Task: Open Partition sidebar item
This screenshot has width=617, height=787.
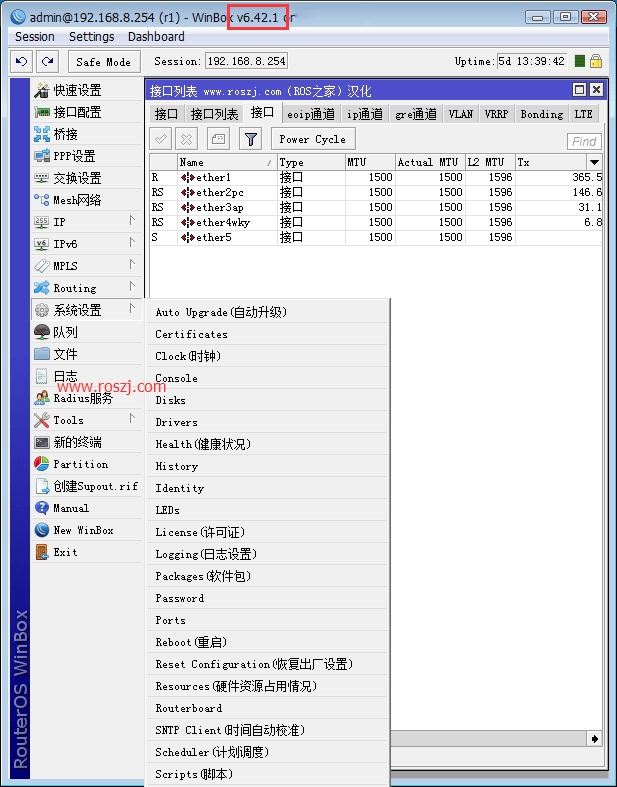Action: [x=87, y=464]
